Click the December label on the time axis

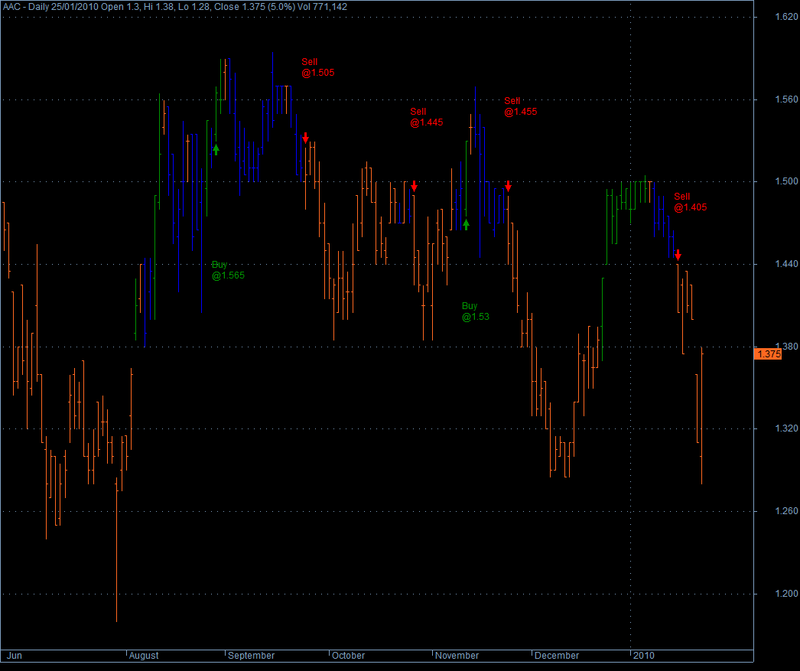(557, 655)
